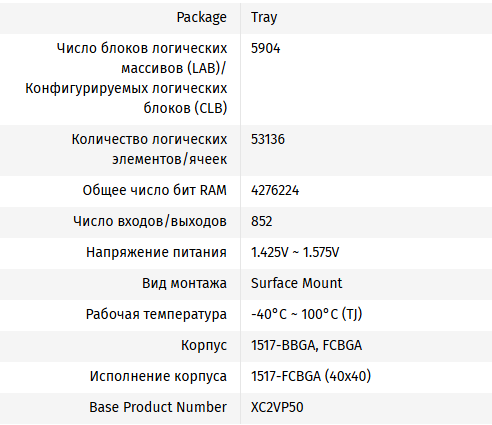The height and width of the screenshot is (425, 492).
Task: Select the logic elements value 53136
Action: click(x=268, y=139)
